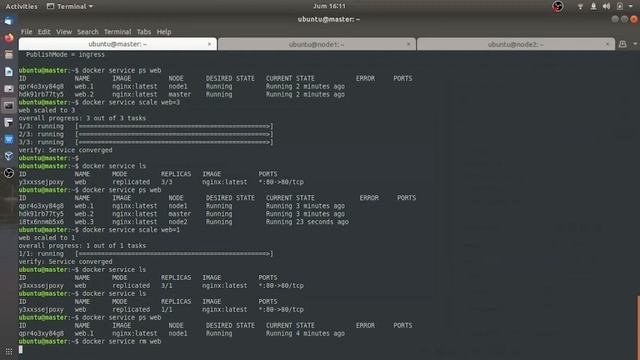
Task: Click the new tab icon beside the tabs
Action: (622, 44)
